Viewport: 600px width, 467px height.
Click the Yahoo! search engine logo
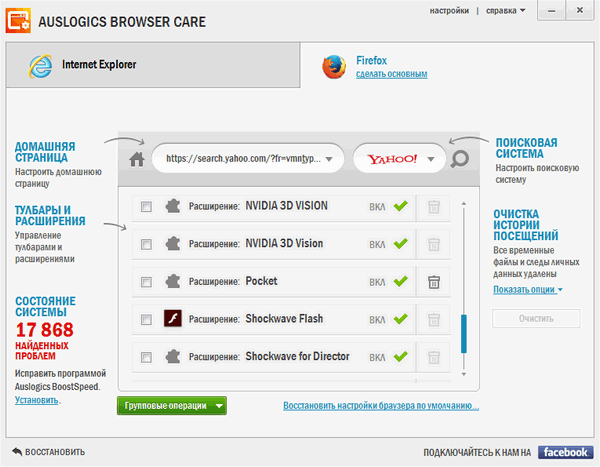click(392, 159)
